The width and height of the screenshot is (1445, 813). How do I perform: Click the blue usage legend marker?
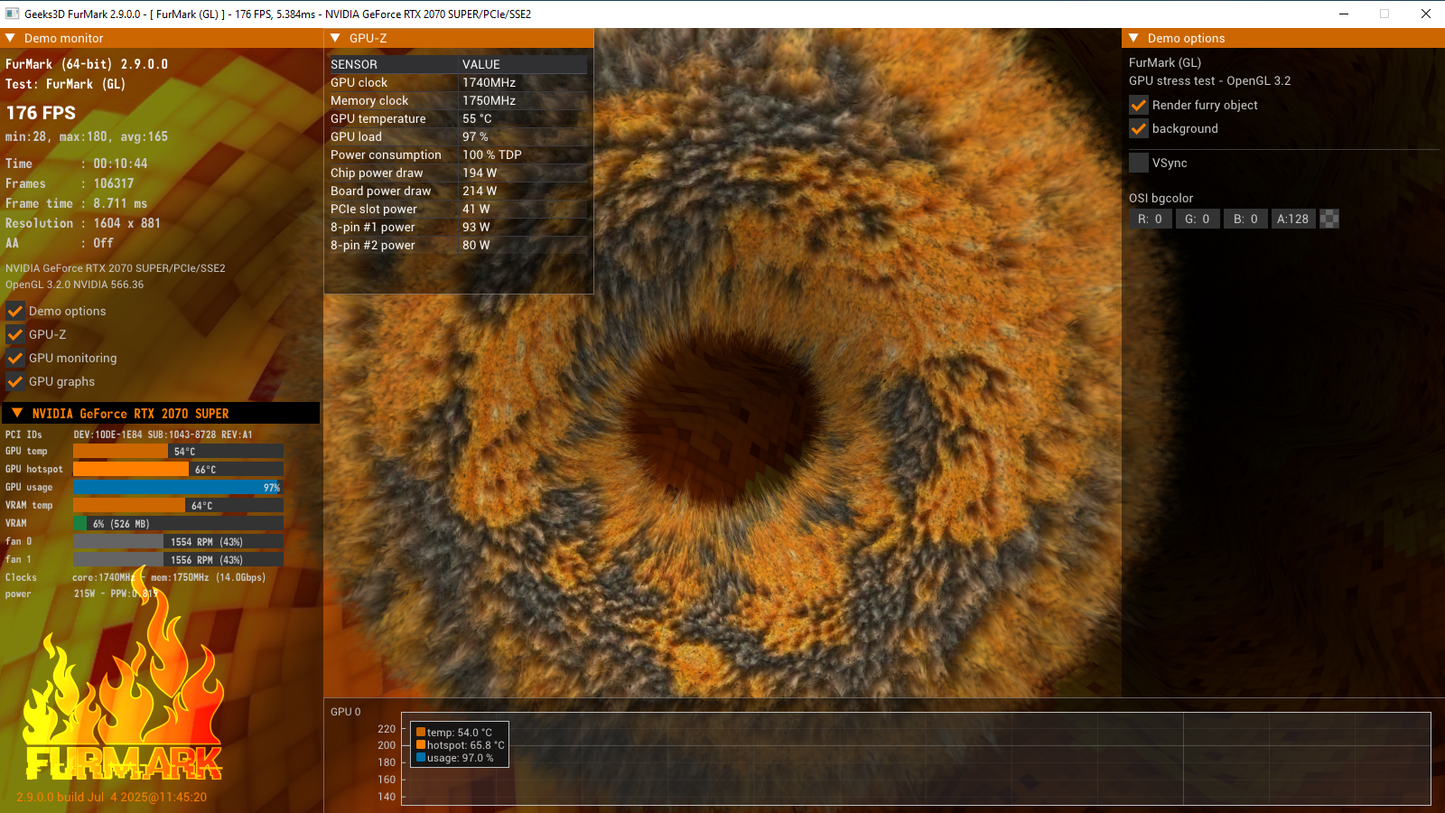[x=421, y=758]
